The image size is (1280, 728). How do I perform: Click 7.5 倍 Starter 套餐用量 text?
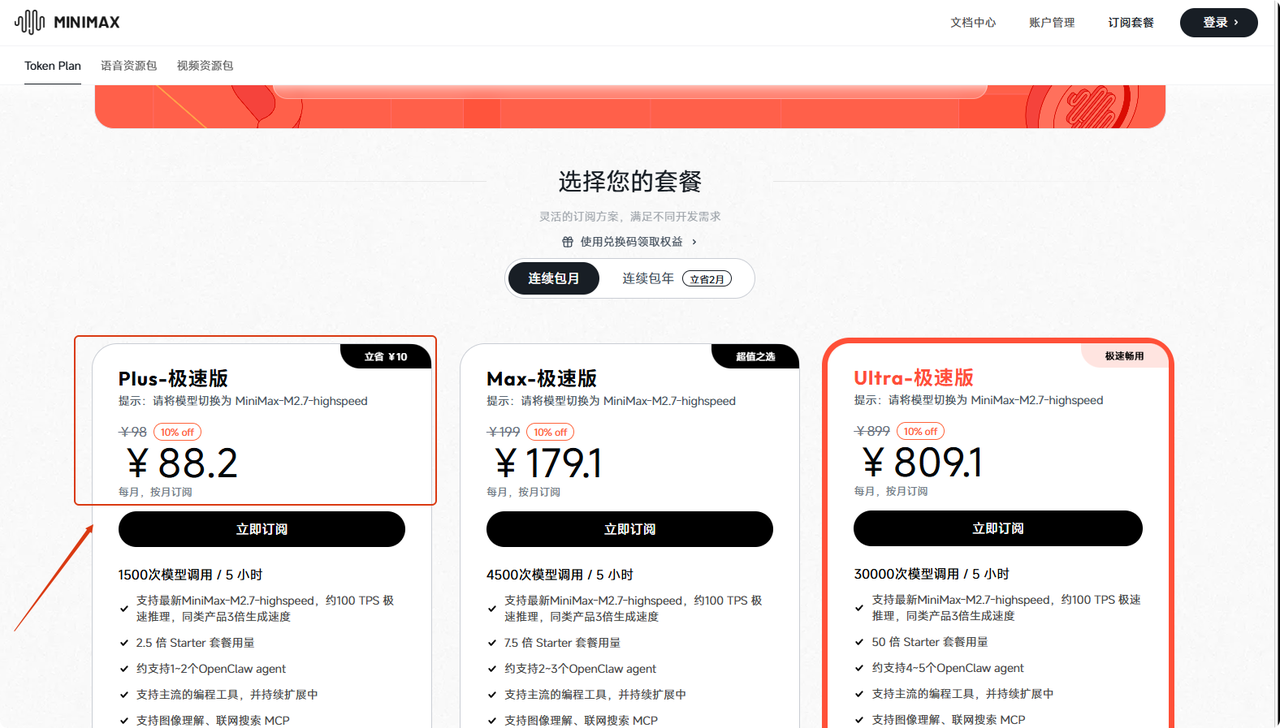(x=562, y=643)
